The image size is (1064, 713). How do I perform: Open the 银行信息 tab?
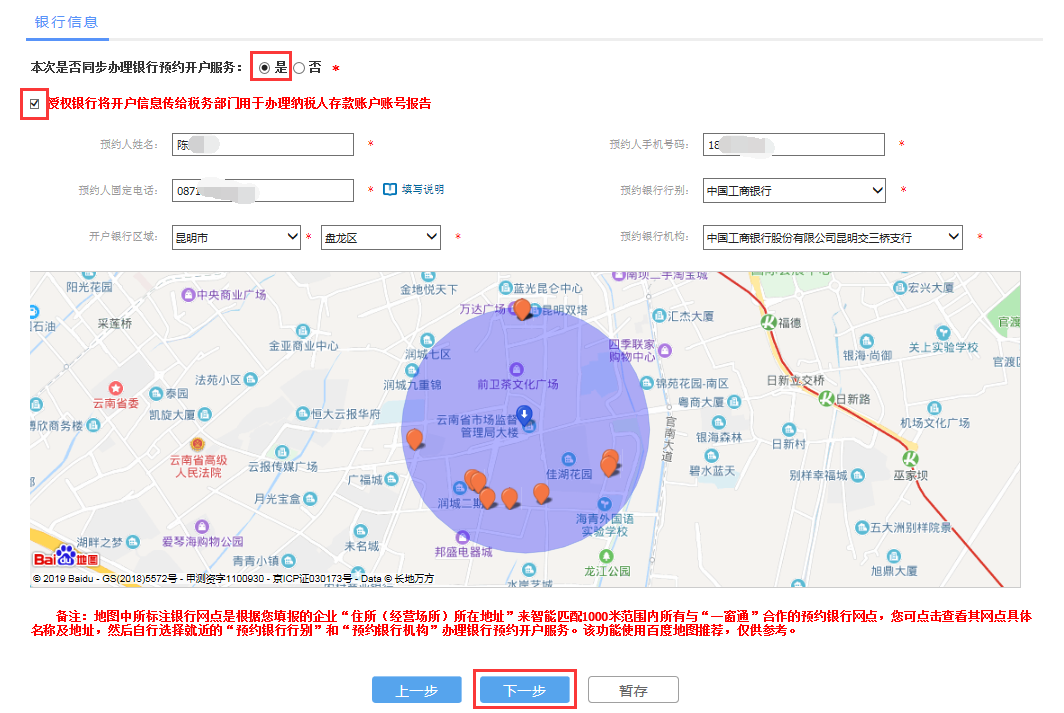pos(66,22)
